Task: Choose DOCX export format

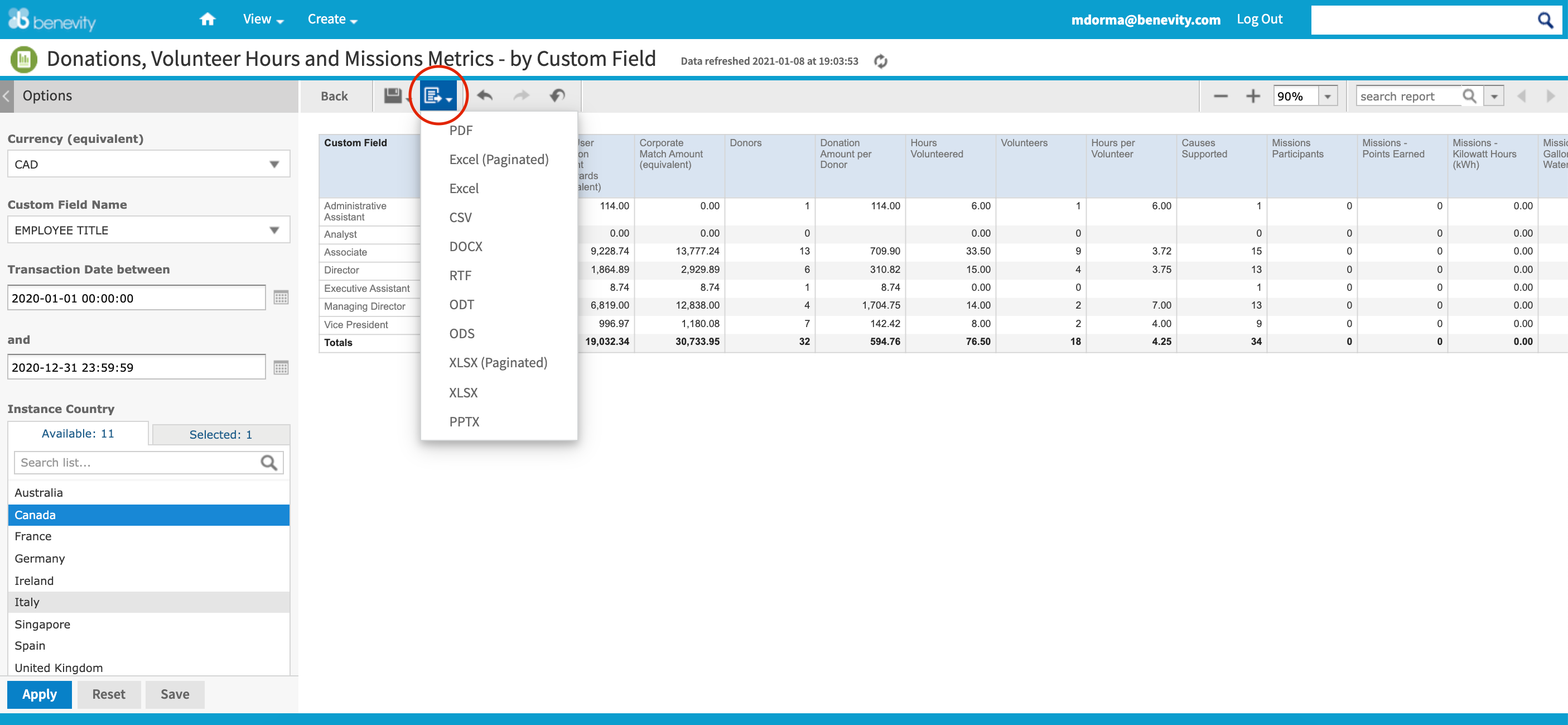Action: click(x=466, y=247)
